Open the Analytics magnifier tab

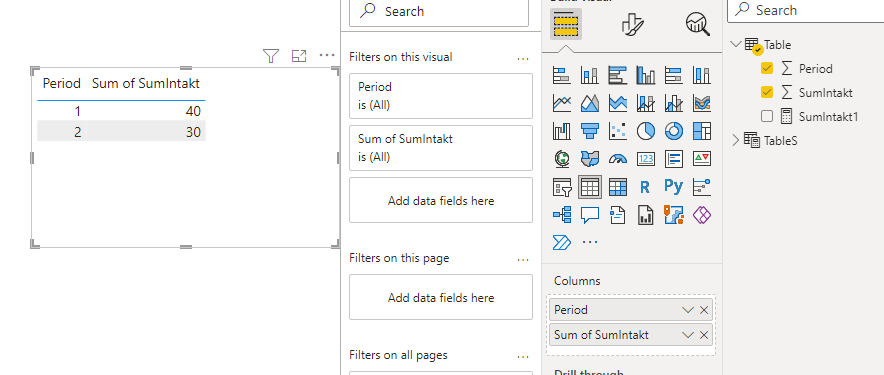[698, 24]
